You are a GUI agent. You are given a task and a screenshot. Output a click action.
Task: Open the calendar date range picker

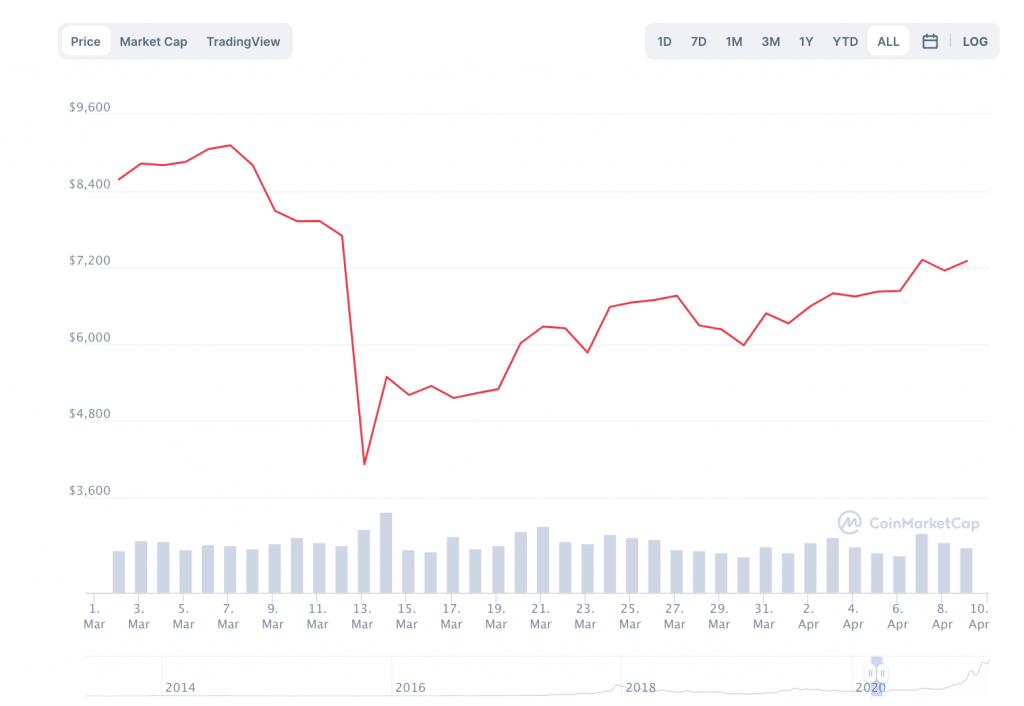(930, 42)
